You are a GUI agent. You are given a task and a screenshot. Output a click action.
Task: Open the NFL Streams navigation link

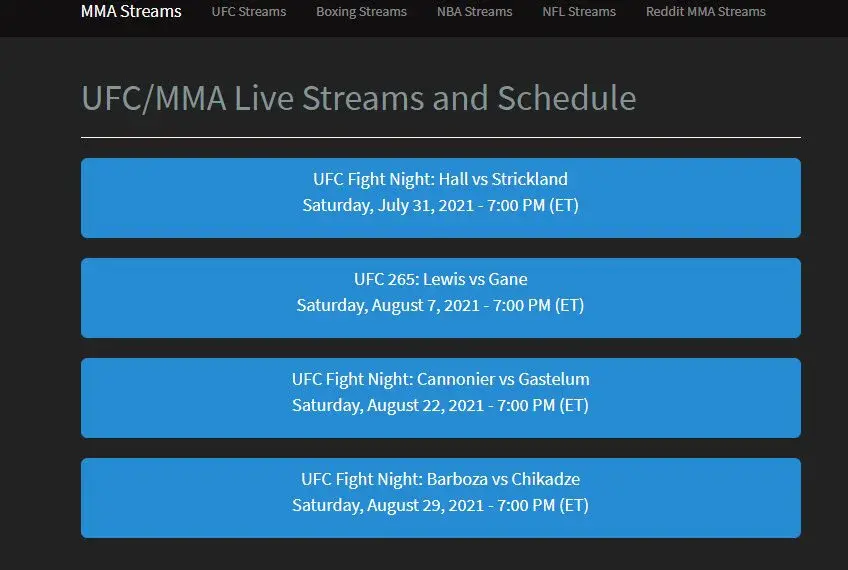pos(579,11)
